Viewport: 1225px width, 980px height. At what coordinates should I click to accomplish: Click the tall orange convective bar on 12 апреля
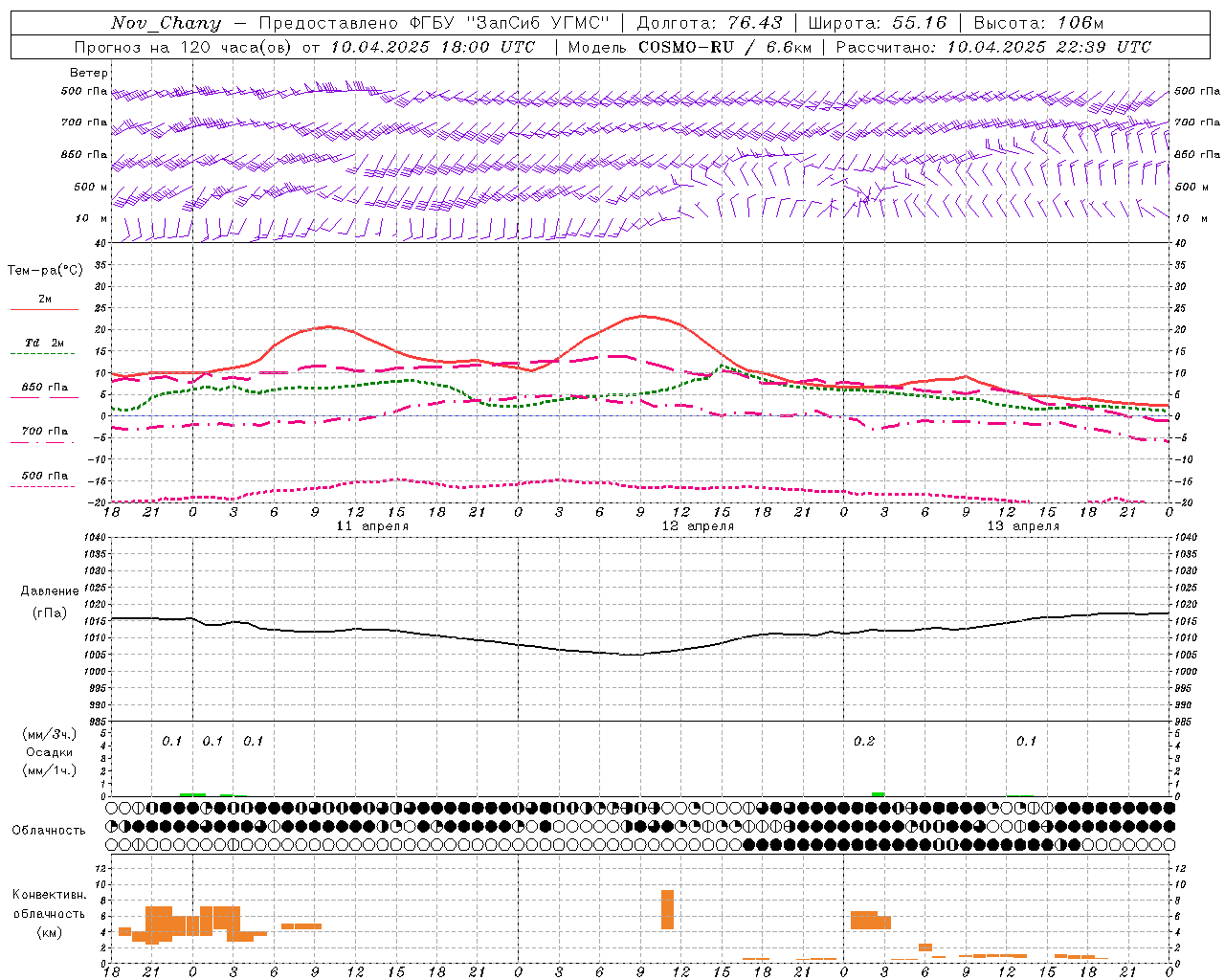[x=667, y=909]
